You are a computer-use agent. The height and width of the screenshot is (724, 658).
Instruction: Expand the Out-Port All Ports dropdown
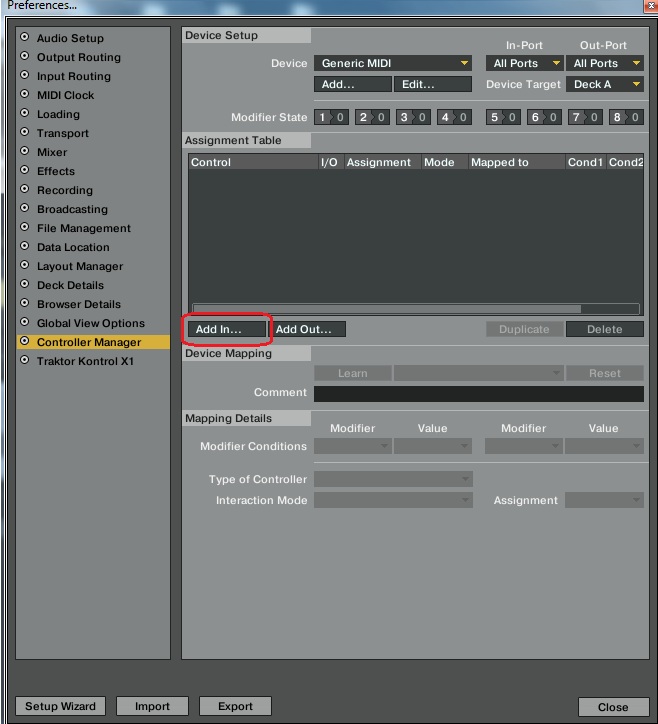click(604, 63)
